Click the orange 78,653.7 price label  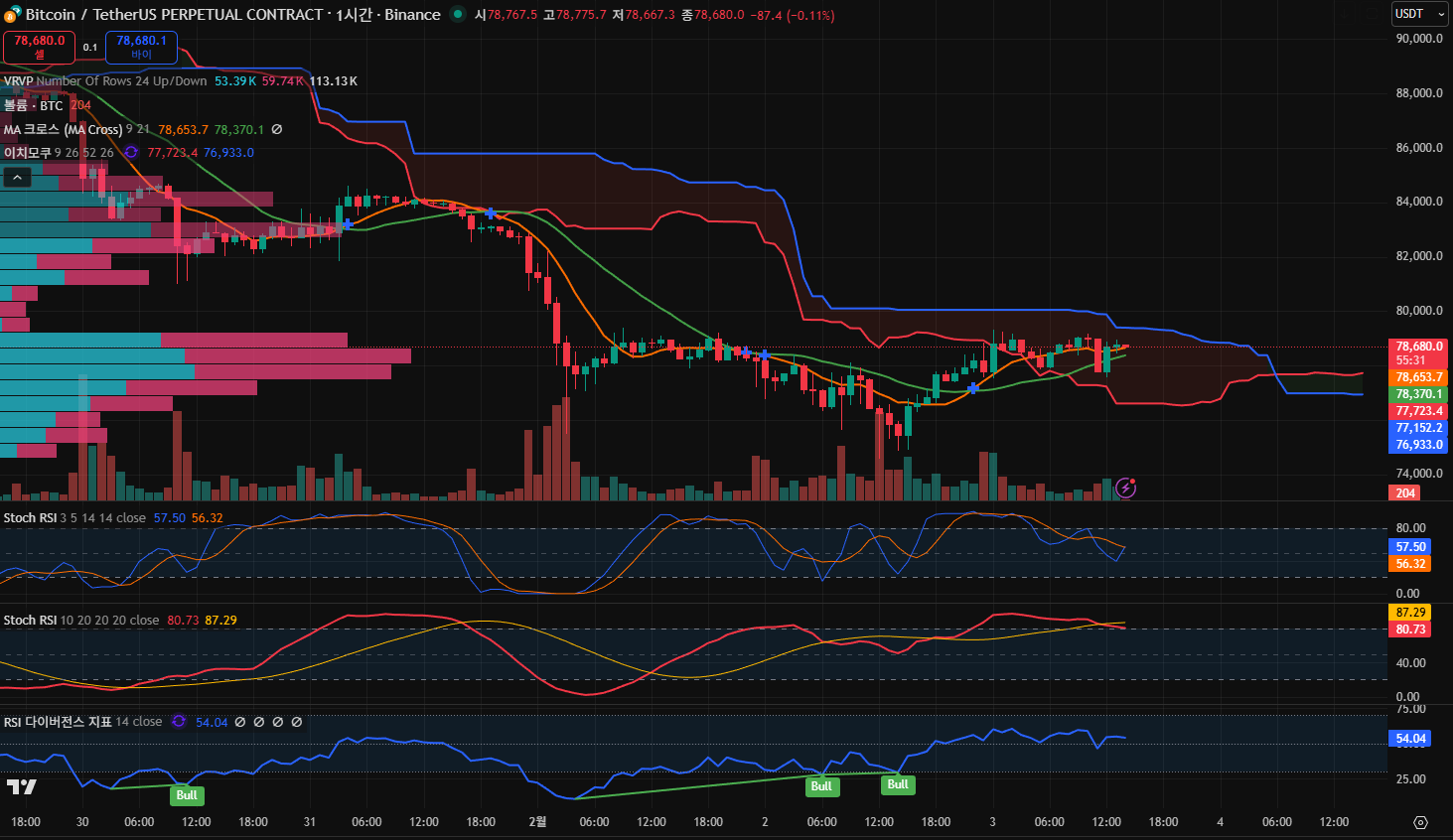[1418, 377]
